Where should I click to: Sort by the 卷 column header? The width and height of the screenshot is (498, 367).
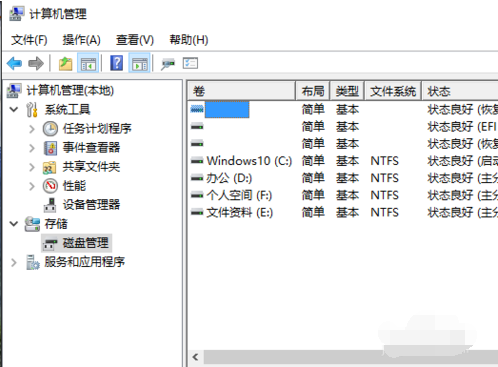(x=242, y=91)
